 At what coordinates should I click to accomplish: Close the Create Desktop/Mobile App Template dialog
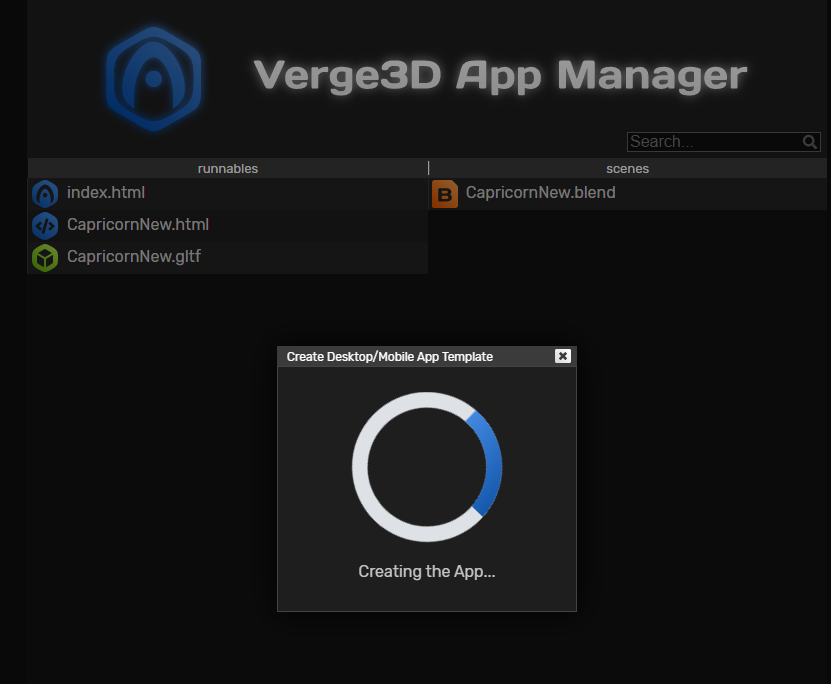[563, 356]
